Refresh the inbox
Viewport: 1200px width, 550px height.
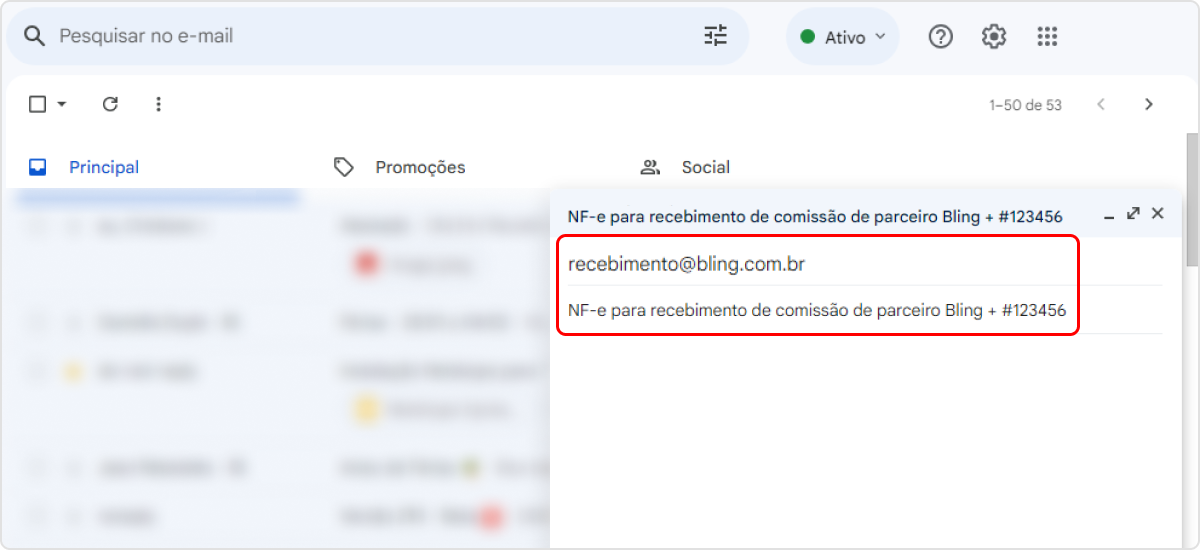click(110, 104)
